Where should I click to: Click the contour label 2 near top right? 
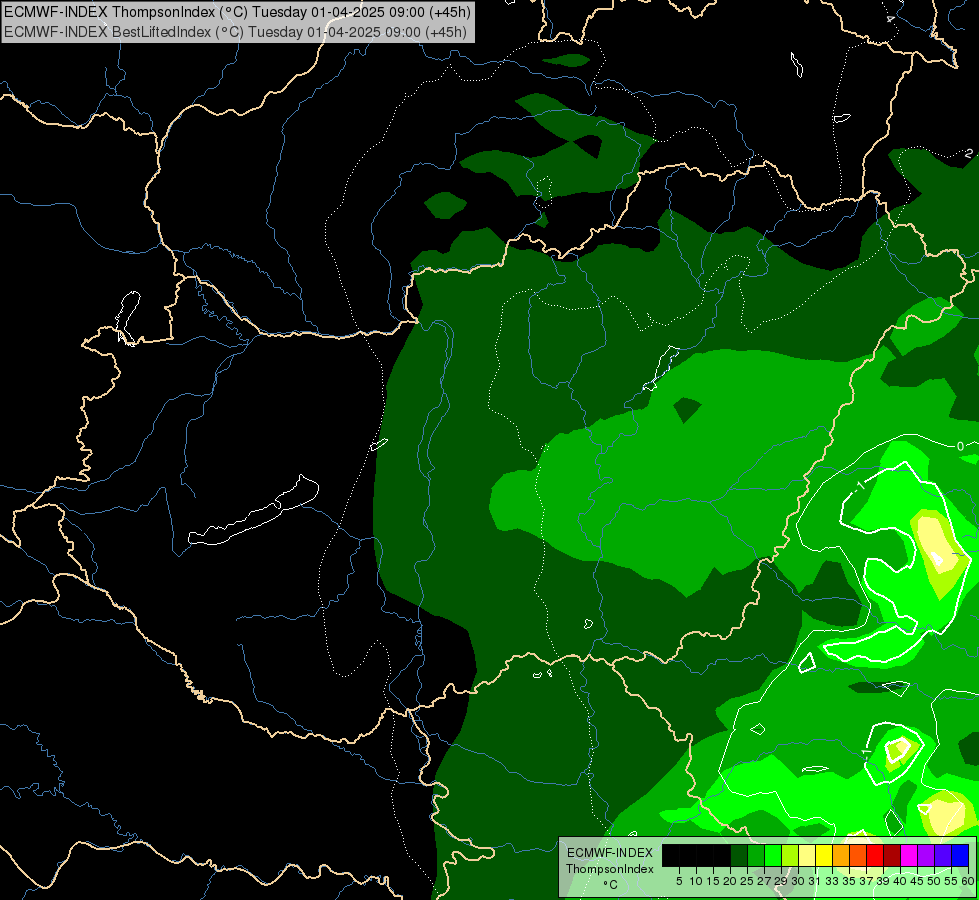coord(968,153)
